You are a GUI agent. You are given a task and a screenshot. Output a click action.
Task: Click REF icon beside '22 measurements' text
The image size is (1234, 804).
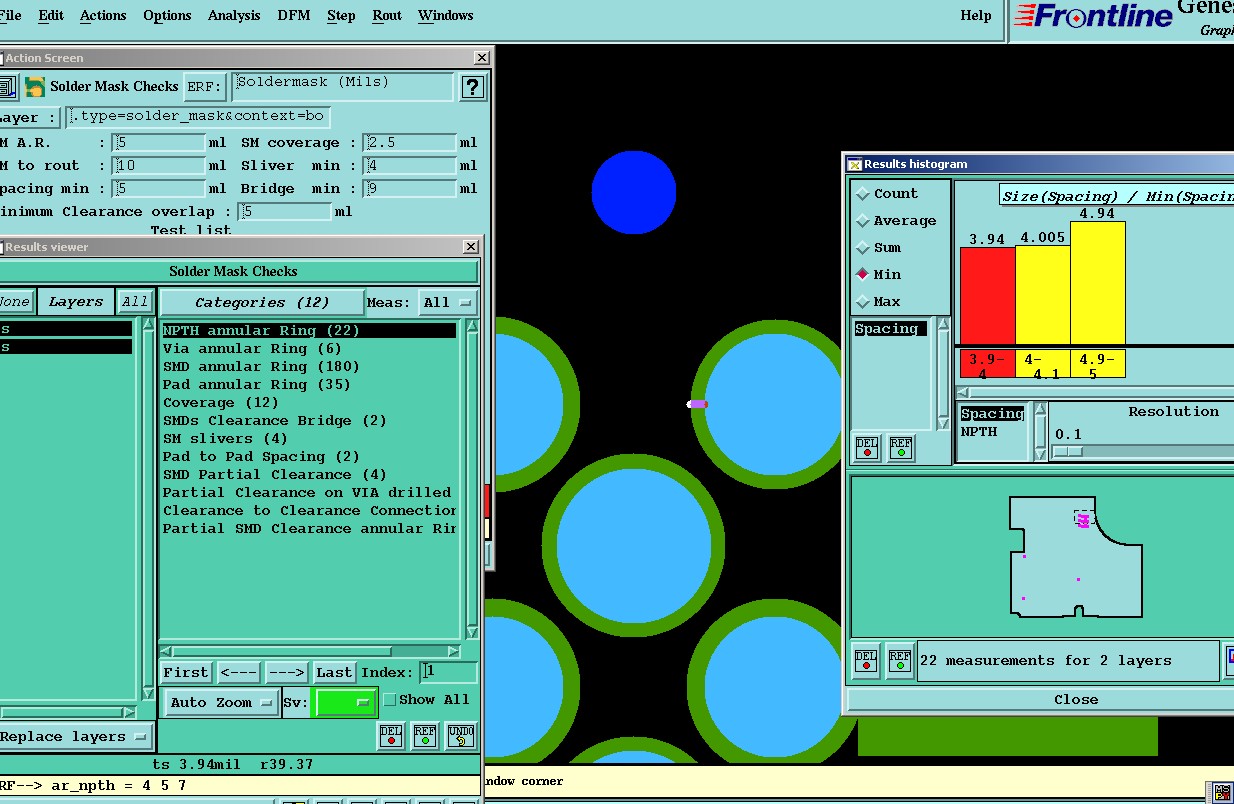[900, 661]
